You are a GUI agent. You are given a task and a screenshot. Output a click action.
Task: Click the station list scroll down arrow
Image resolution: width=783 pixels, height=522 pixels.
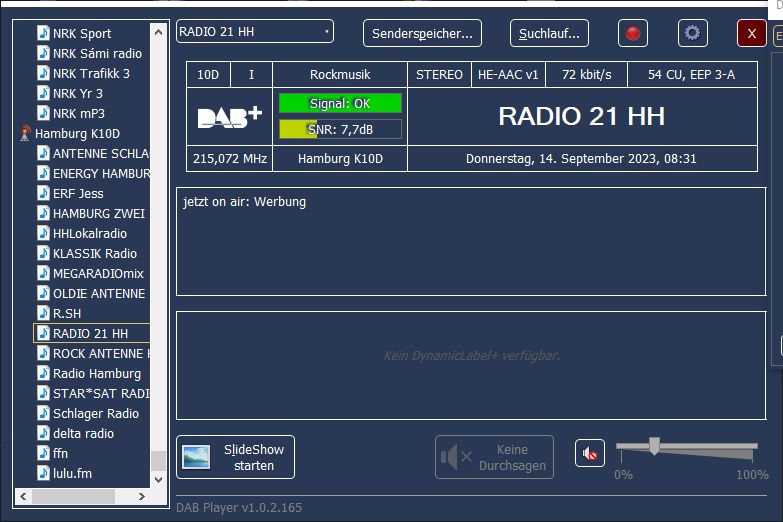coord(159,480)
